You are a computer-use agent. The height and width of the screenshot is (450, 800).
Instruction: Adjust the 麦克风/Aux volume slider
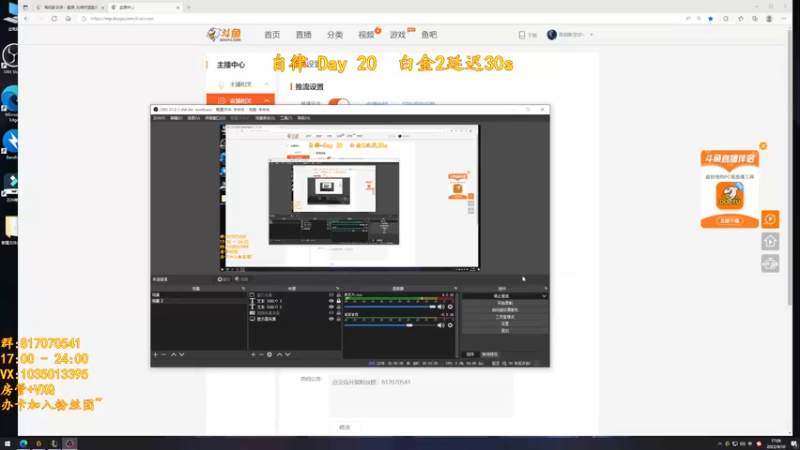click(390, 307)
